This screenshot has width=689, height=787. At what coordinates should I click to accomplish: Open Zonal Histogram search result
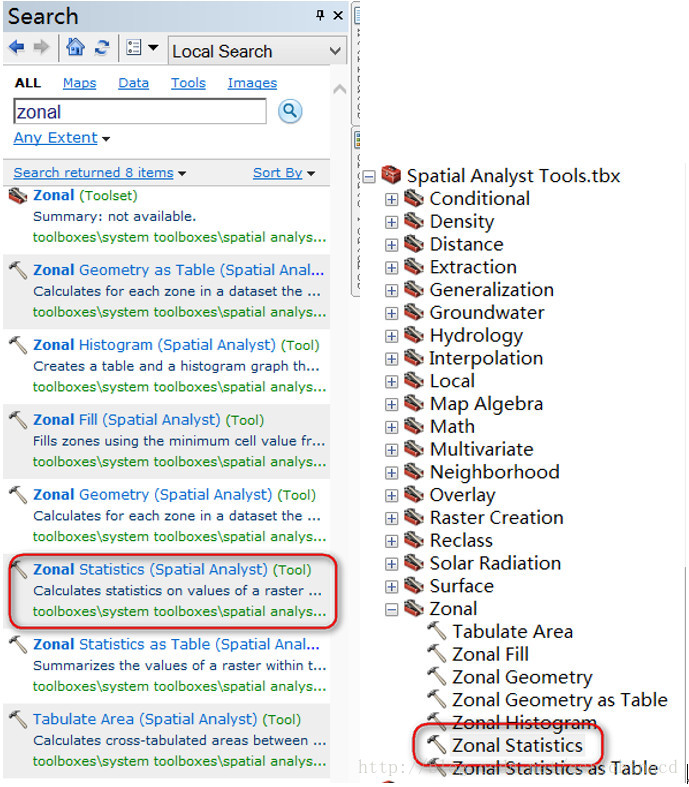176,345
